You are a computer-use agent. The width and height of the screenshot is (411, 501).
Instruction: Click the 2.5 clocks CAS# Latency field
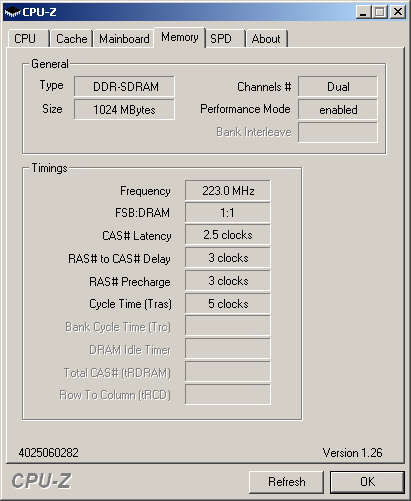(228, 235)
